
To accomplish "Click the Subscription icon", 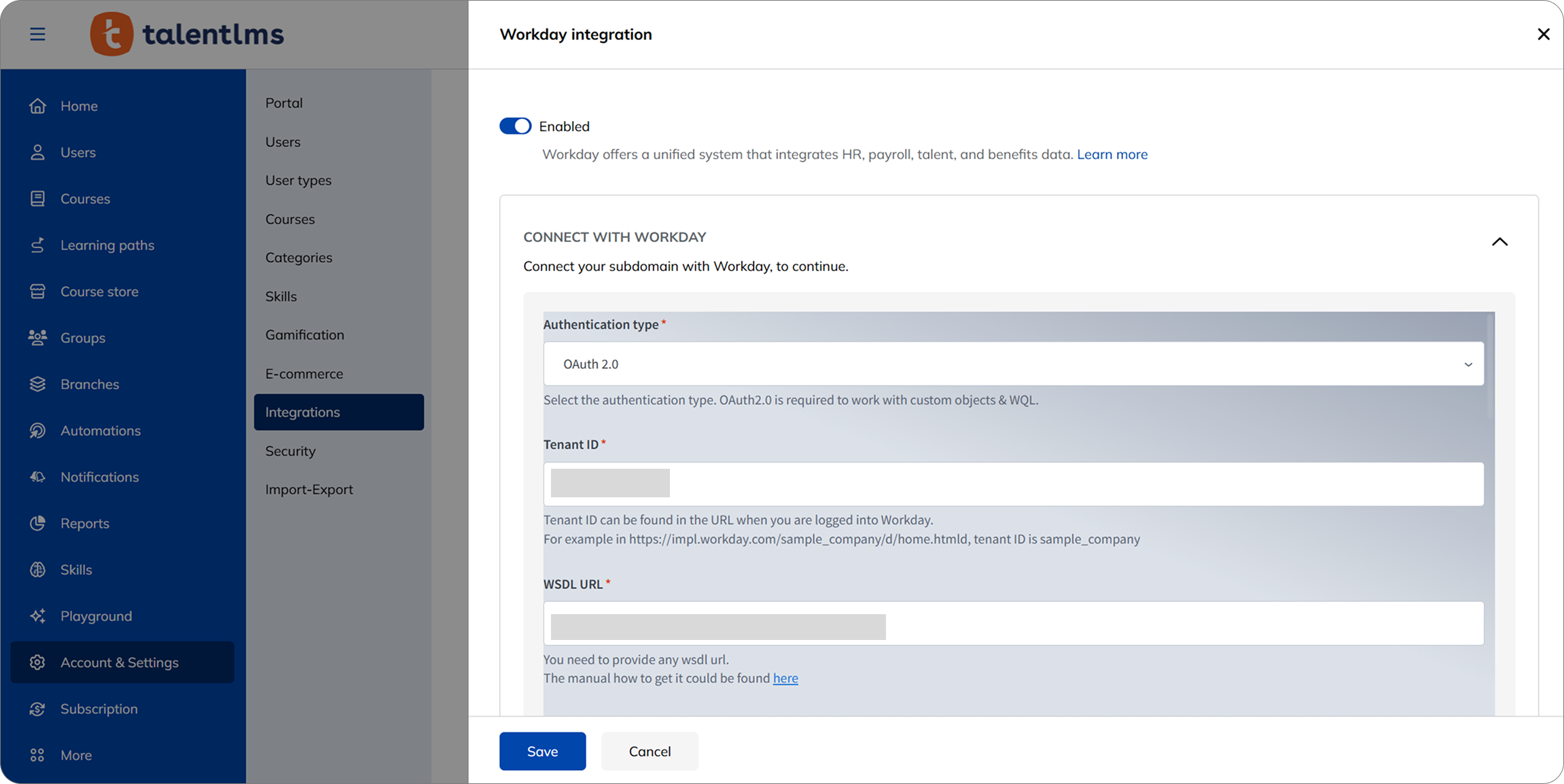I will (37, 709).
